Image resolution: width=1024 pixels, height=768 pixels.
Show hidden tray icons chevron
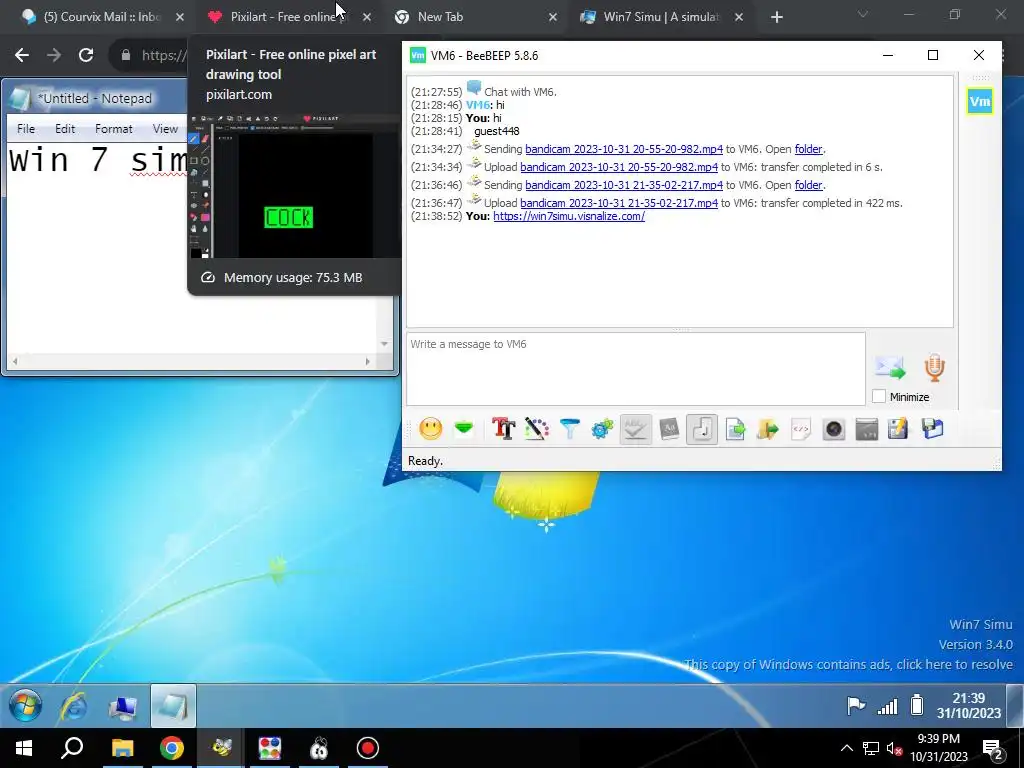tap(846, 748)
